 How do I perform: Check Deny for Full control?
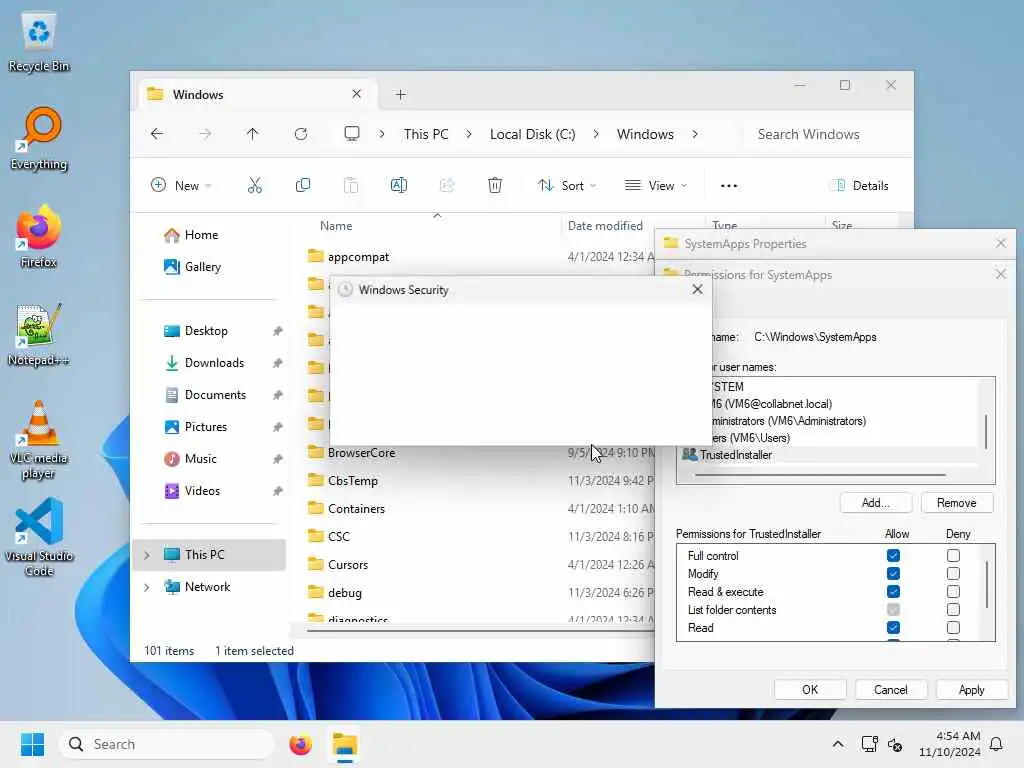(x=953, y=556)
